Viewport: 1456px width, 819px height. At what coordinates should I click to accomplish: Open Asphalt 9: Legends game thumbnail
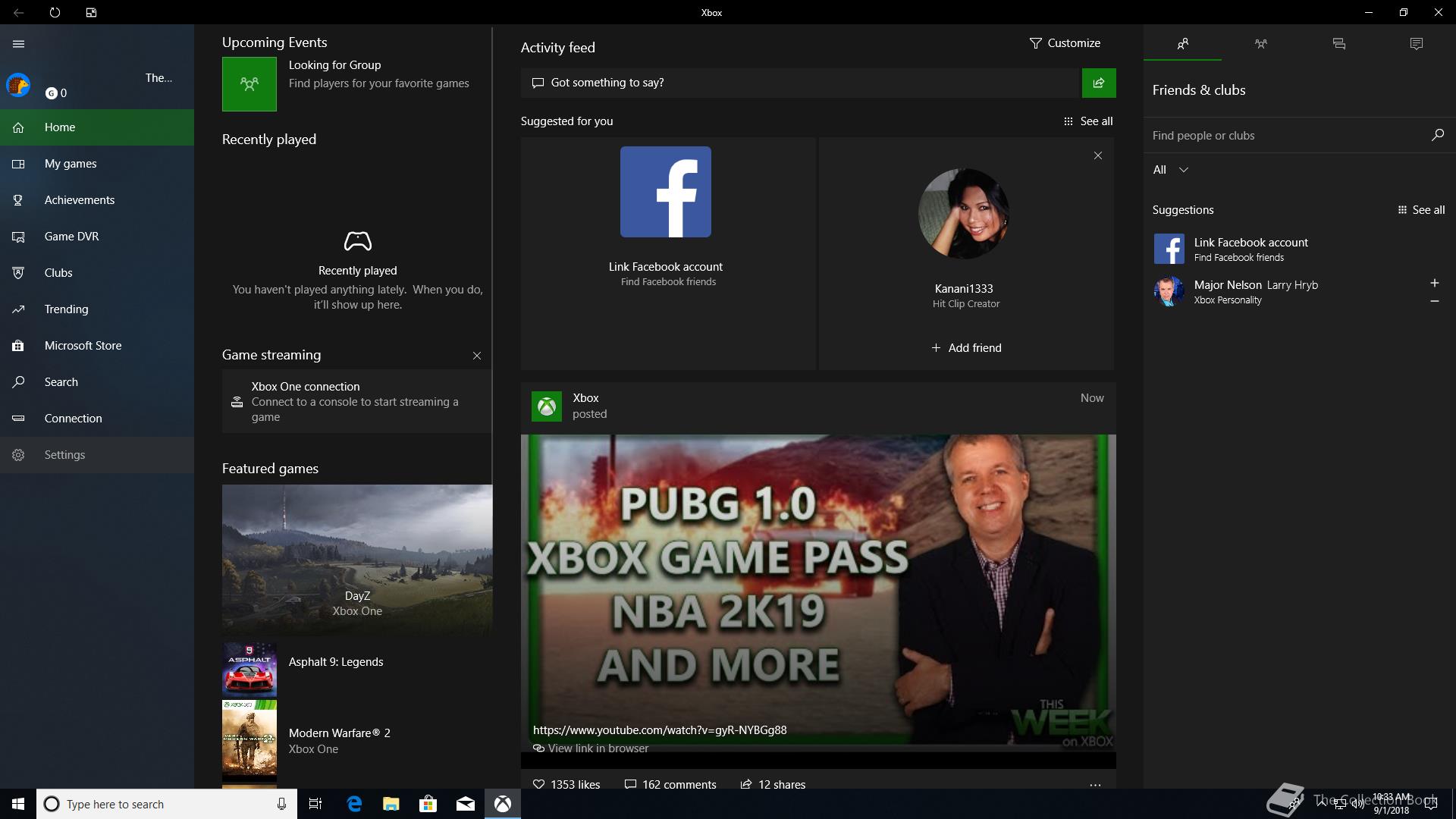pos(249,670)
